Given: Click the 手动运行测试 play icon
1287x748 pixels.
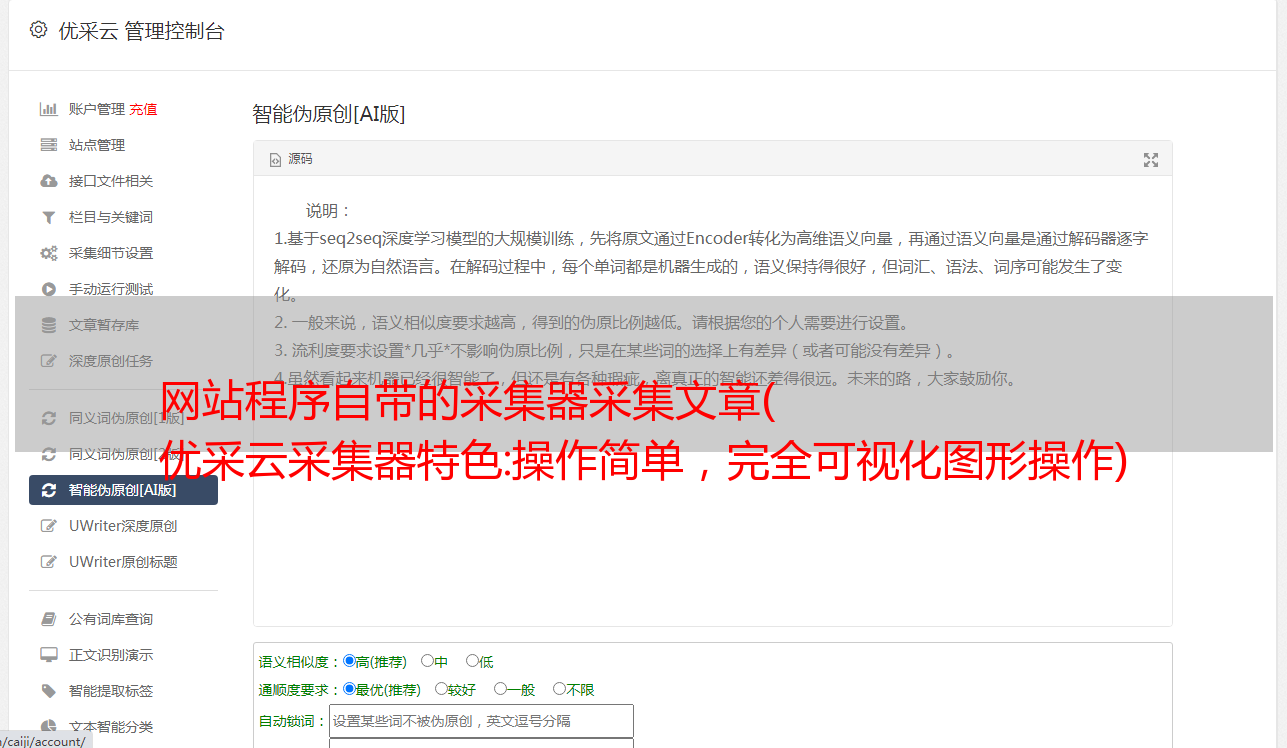Looking at the screenshot, I should pos(48,289).
